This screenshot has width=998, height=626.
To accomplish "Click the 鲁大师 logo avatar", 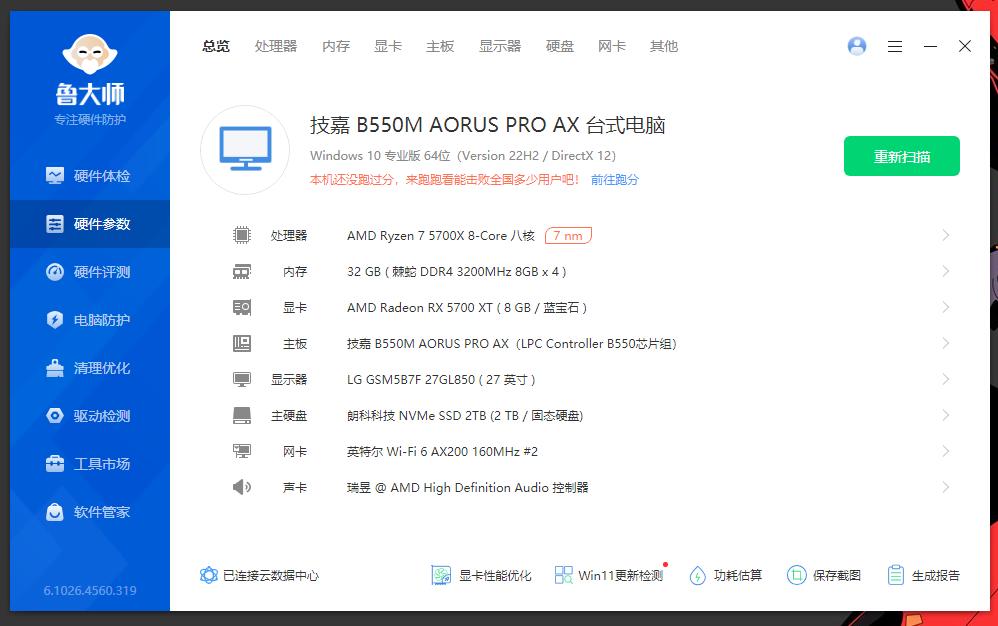I will tap(90, 54).
